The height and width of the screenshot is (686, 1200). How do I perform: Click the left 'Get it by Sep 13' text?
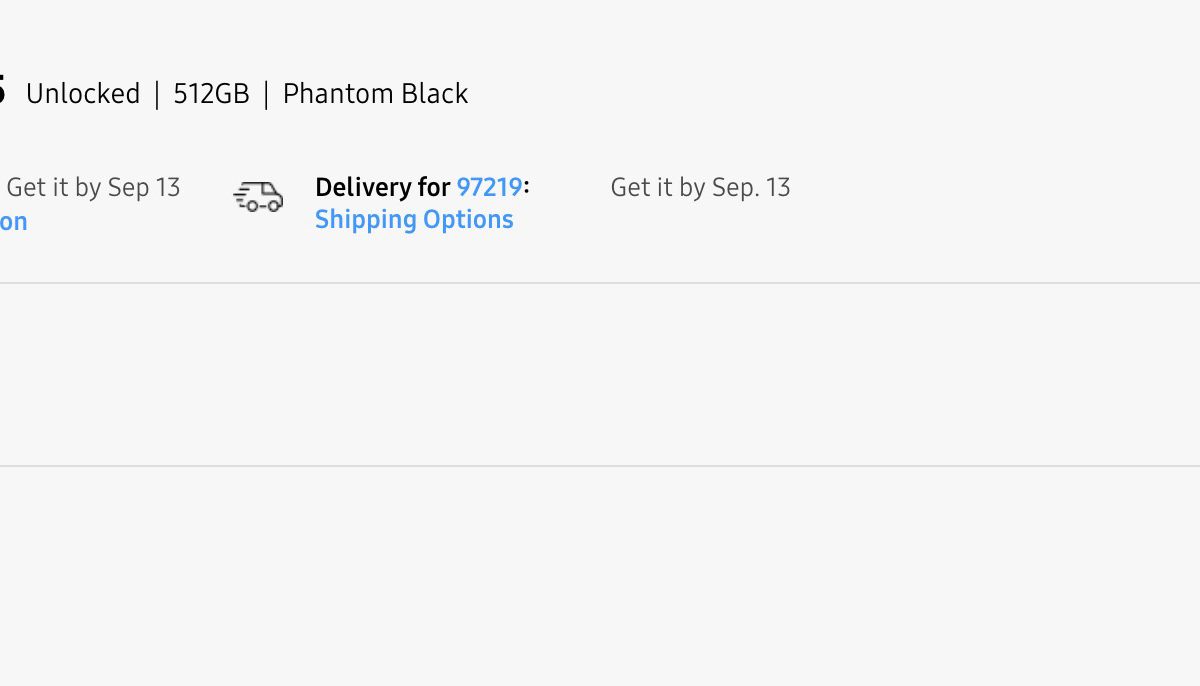pos(93,187)
